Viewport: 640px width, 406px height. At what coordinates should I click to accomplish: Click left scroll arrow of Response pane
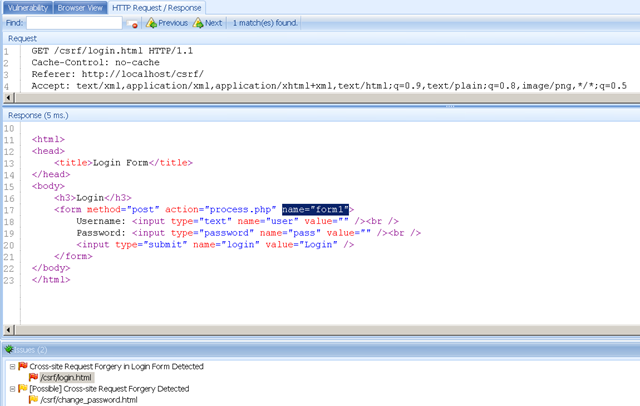pos(9,330)
